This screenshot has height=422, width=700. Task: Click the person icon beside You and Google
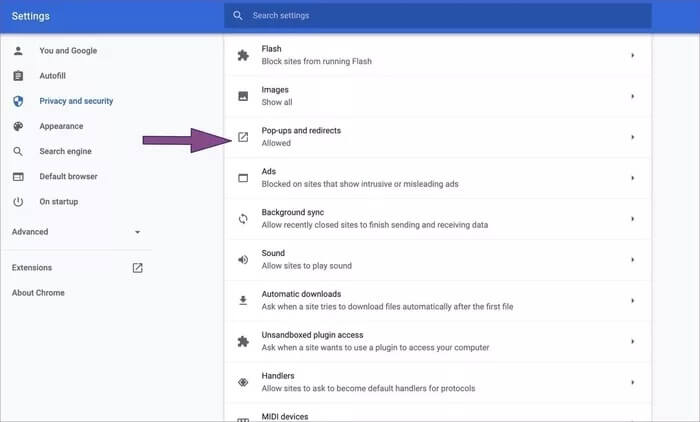[18, 50]
